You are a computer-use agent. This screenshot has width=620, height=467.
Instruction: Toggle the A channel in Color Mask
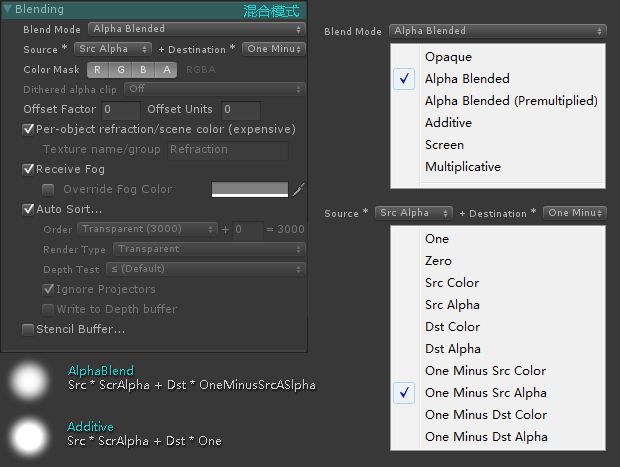click(x=166, y=70)
